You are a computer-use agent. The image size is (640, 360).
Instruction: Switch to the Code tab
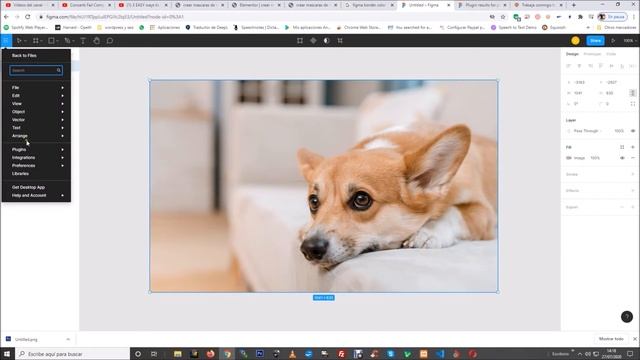click(611, 54)
